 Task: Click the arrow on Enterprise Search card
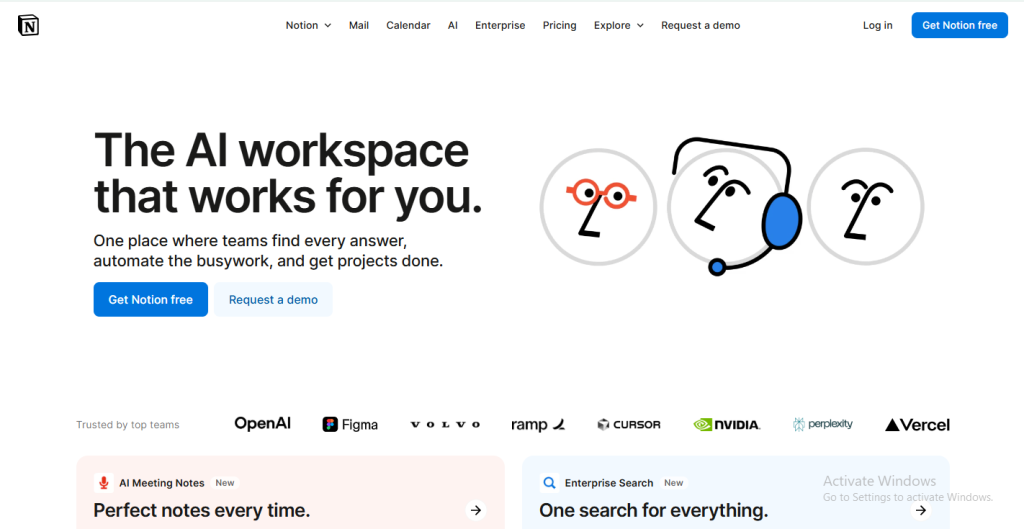920,510
